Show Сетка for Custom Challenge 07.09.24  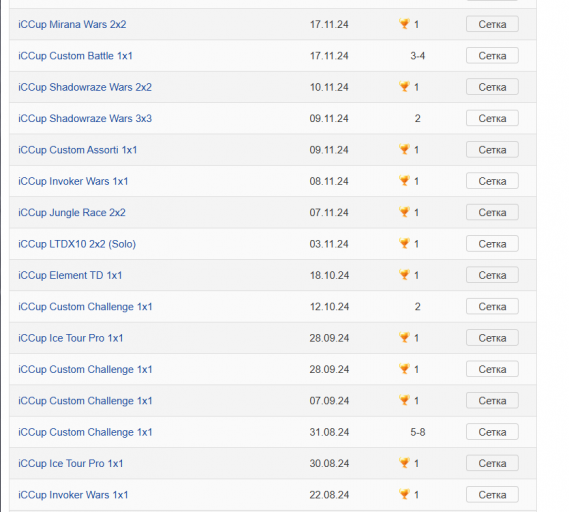492,401
